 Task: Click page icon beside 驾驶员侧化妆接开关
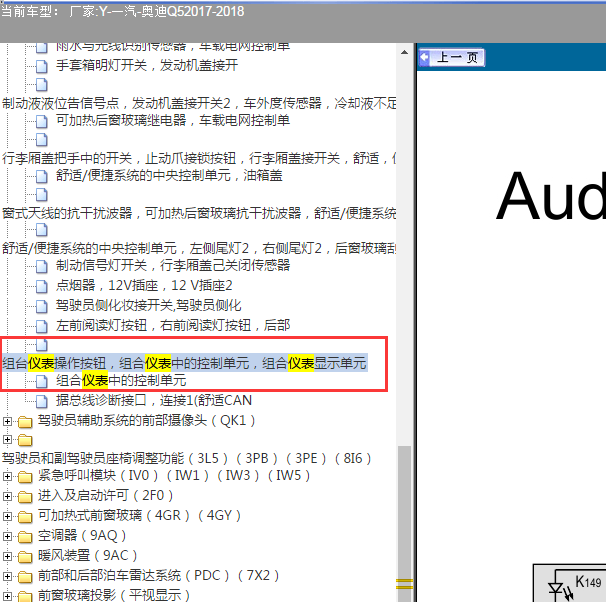pos(42,307)
